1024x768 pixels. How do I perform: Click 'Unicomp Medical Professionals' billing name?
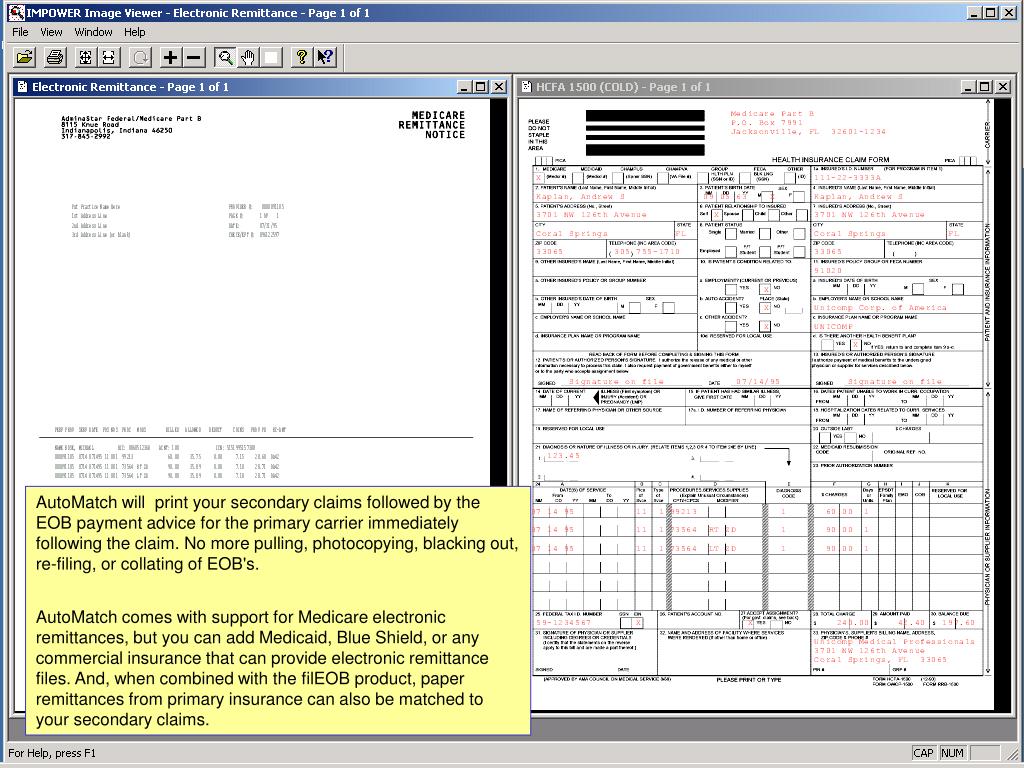coord(893,641)
